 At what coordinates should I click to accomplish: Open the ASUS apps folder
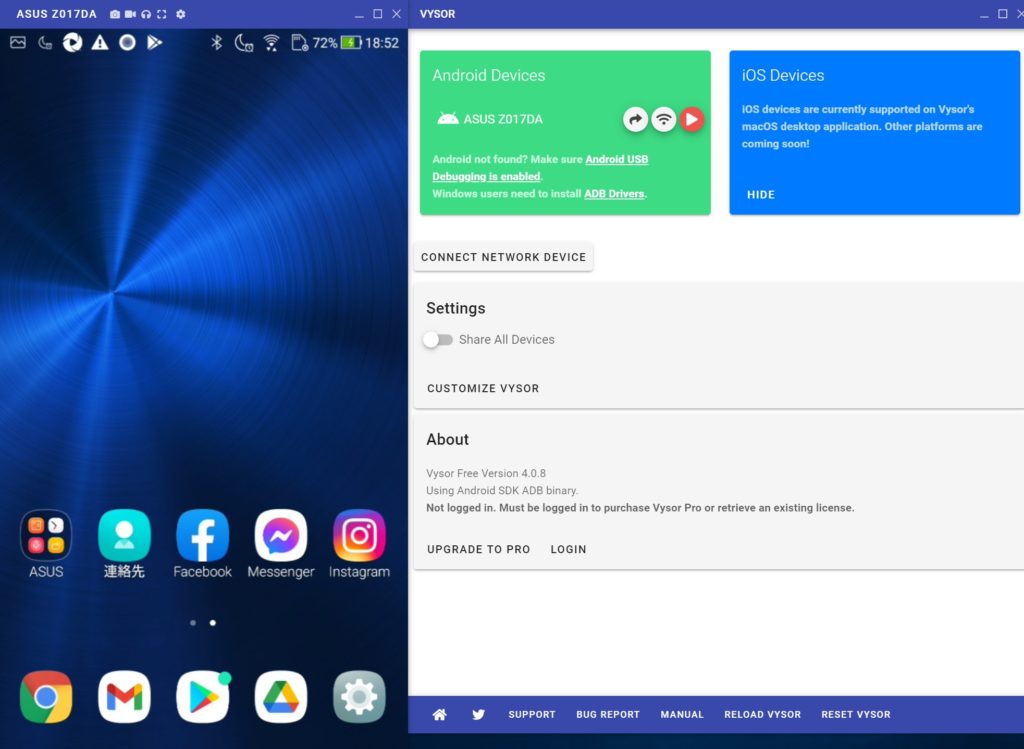[46, 544]
